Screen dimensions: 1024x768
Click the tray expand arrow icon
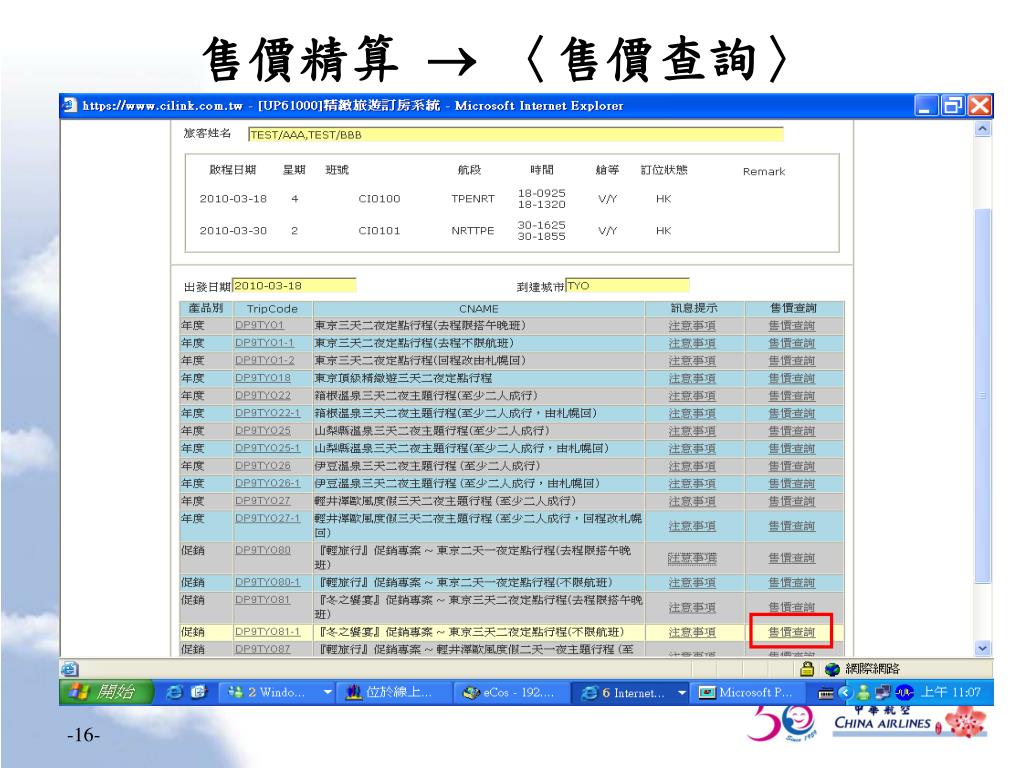(x=845, y=692)
